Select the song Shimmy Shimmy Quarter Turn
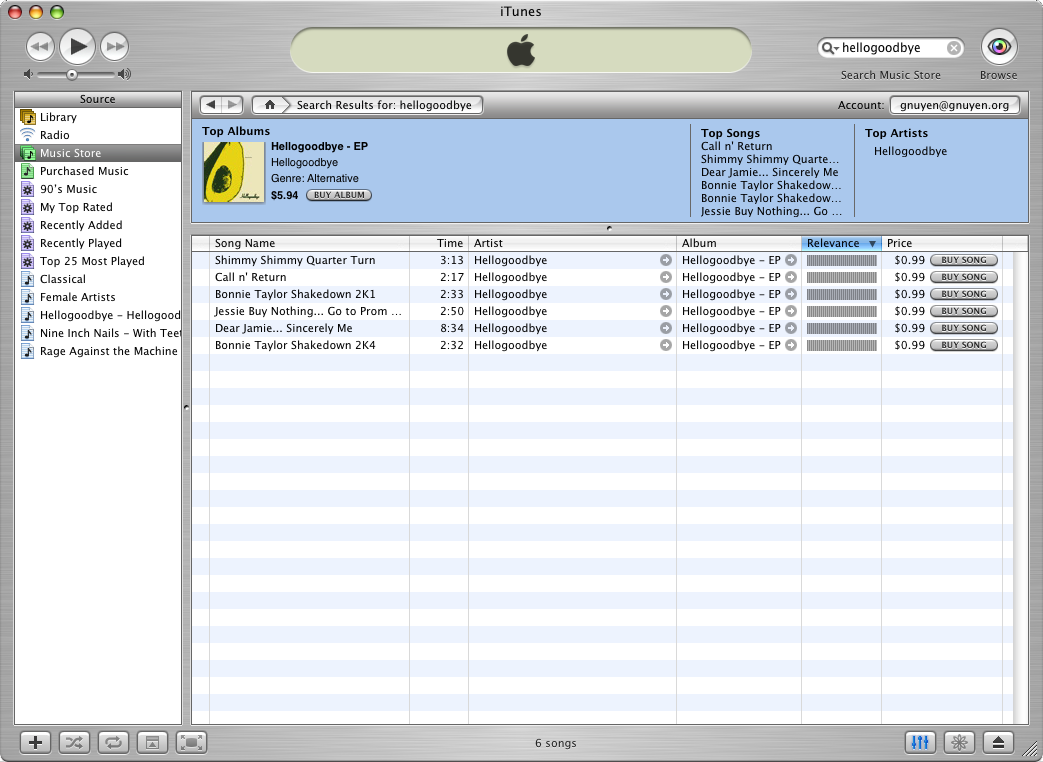The image size is (1043, 762). 295,260
